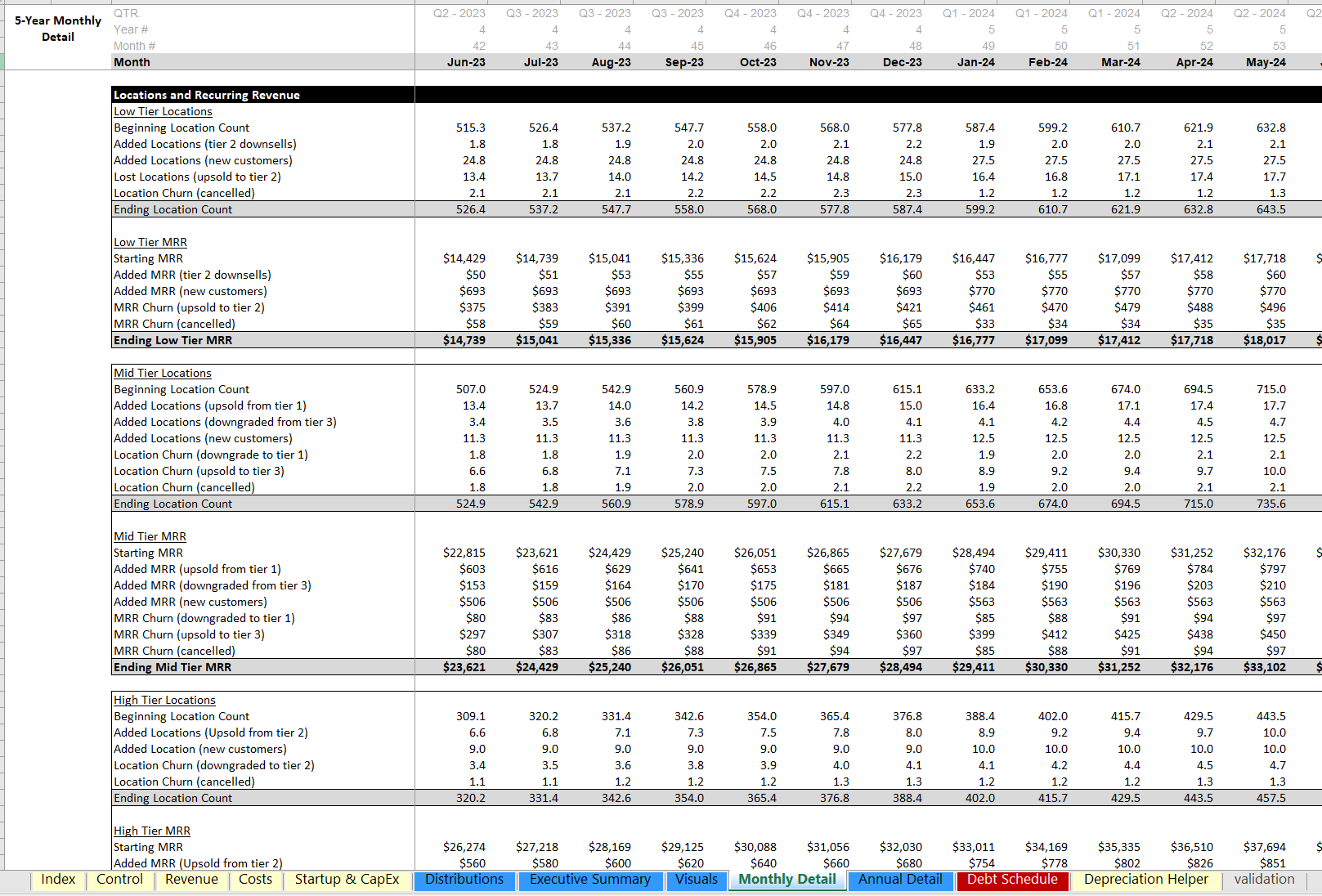Select the 'Year #' label cell
This screenshot has height=896, width=1322.
coord(131,29)
